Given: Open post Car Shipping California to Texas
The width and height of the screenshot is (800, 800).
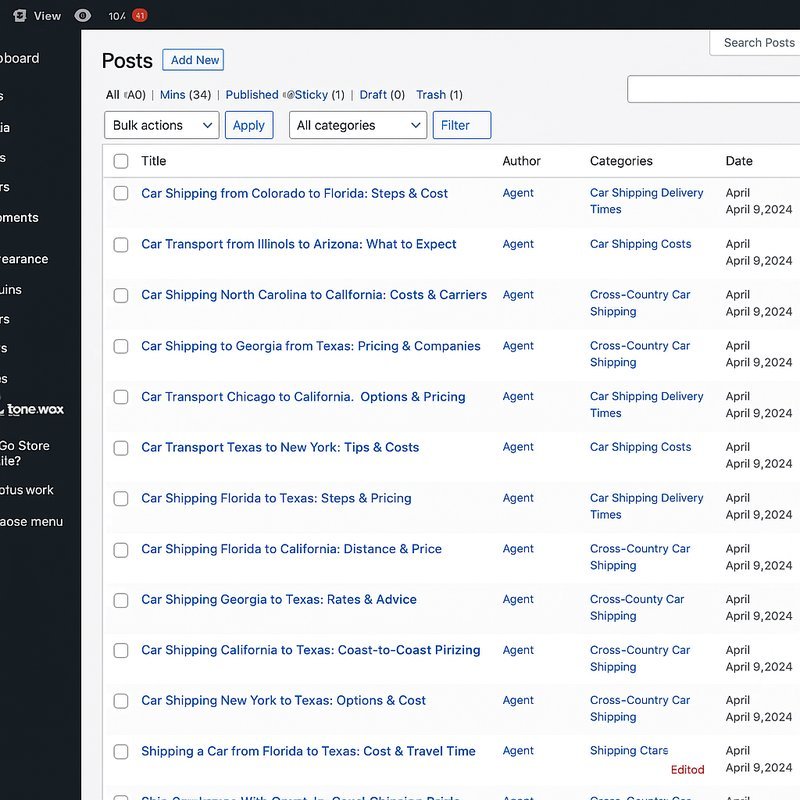Looking at the screenshot, I should point(311,650).
